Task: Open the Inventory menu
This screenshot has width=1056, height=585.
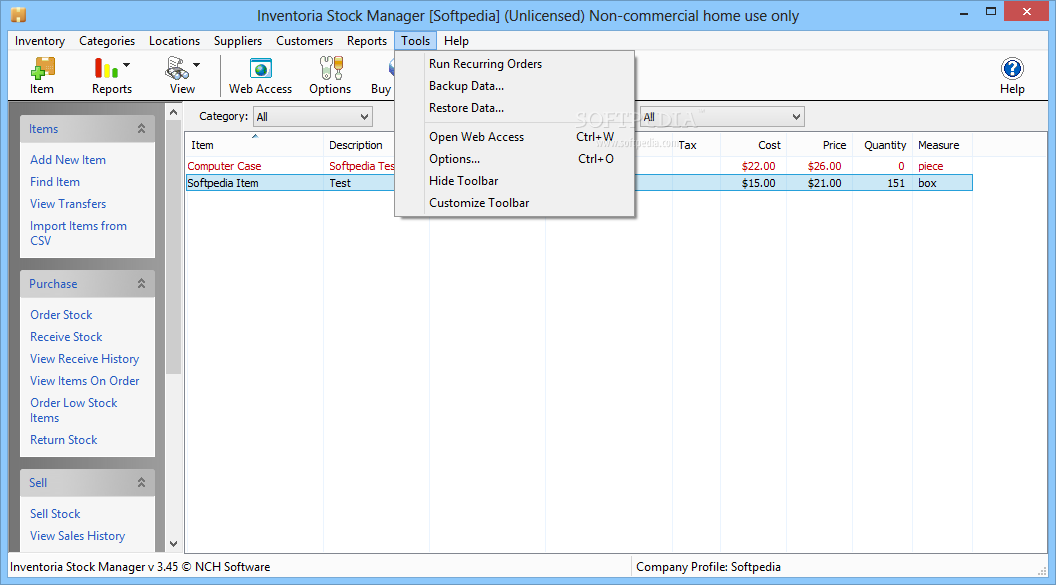Action: point(40,41)
